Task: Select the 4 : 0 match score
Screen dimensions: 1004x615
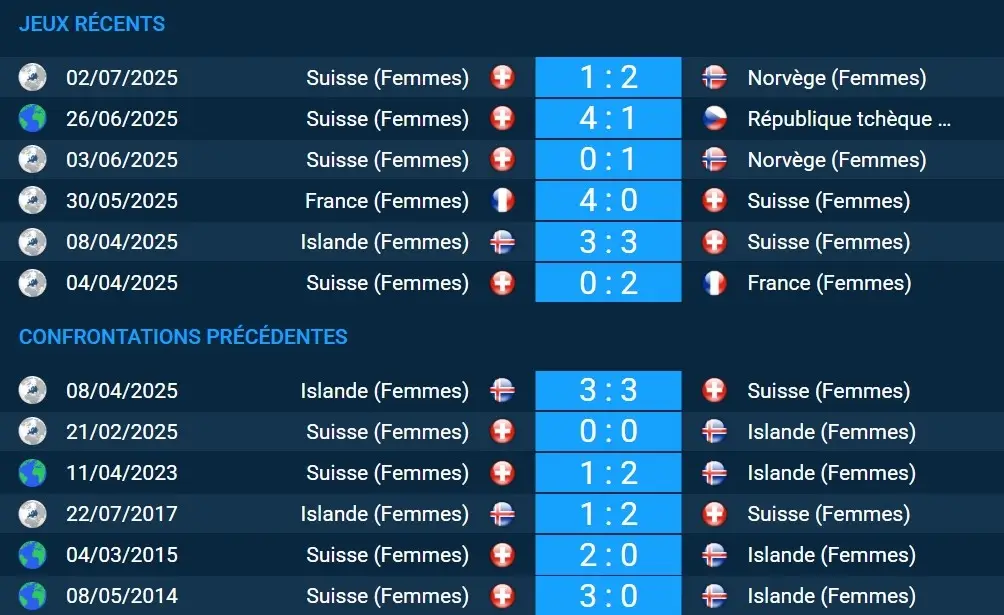Action: (x=608, y=201)
